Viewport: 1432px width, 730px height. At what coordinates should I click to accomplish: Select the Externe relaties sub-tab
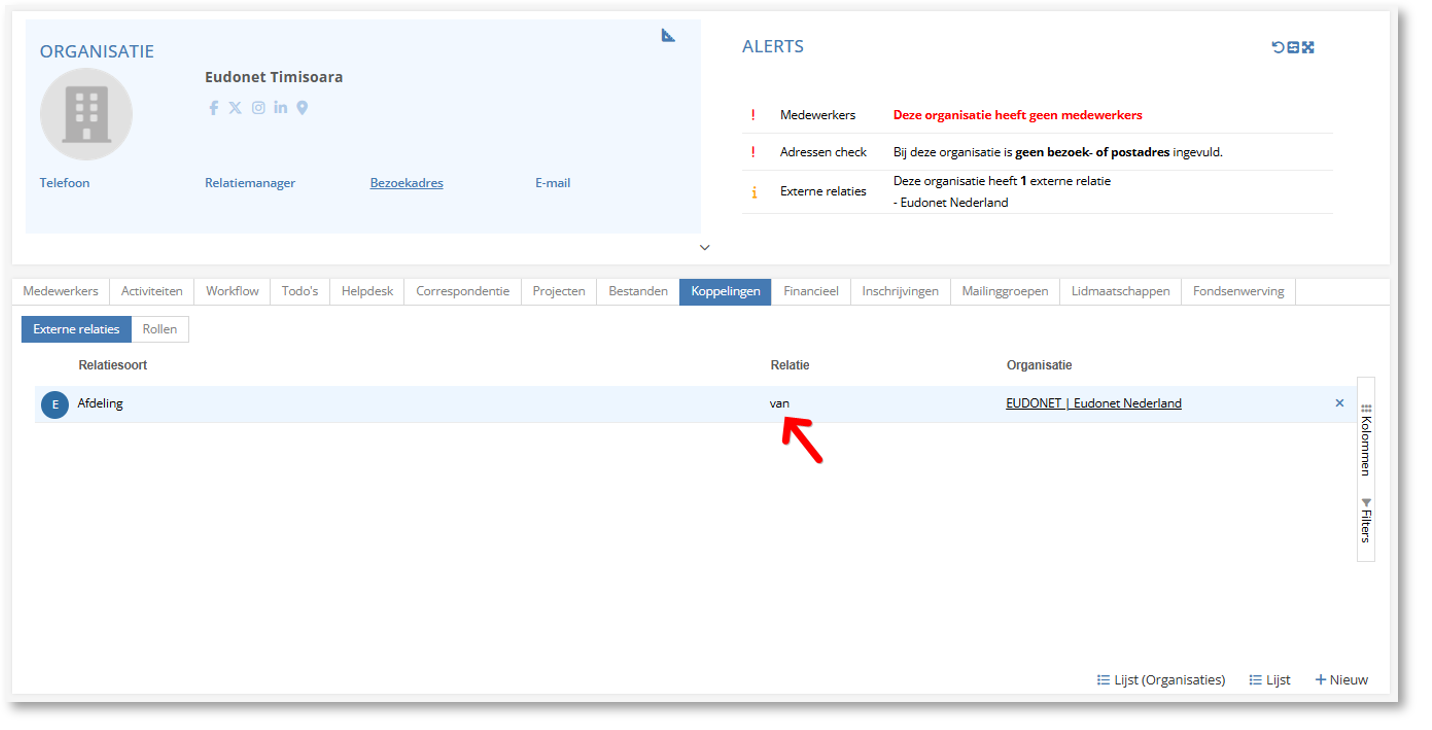(76, 329)
